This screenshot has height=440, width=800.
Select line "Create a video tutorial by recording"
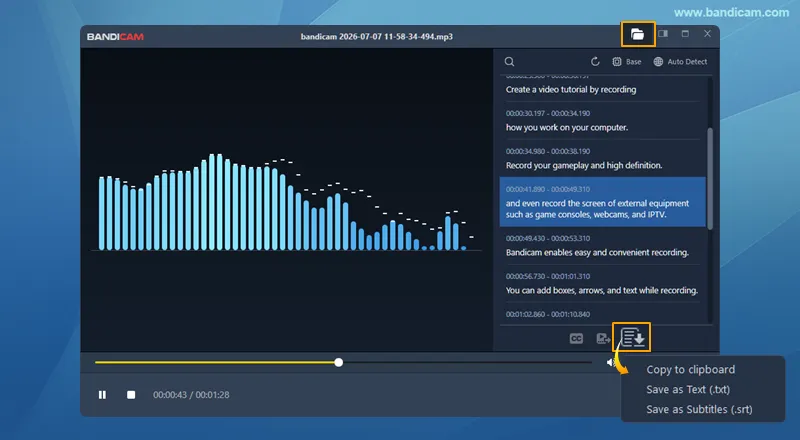571,89
